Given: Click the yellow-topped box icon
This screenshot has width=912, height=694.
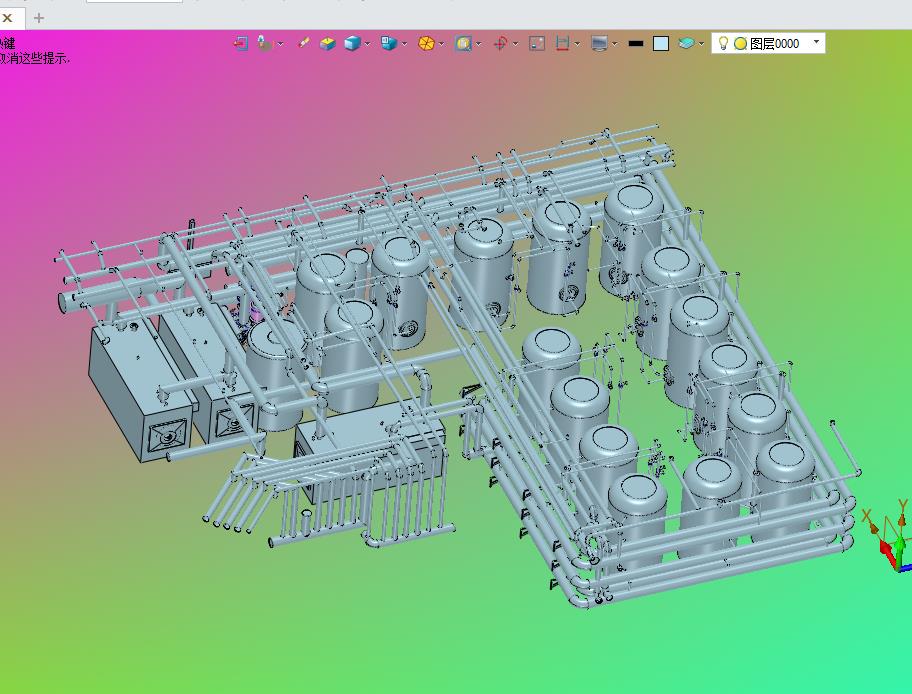Looking at the screenshot, I should [328, 43].
